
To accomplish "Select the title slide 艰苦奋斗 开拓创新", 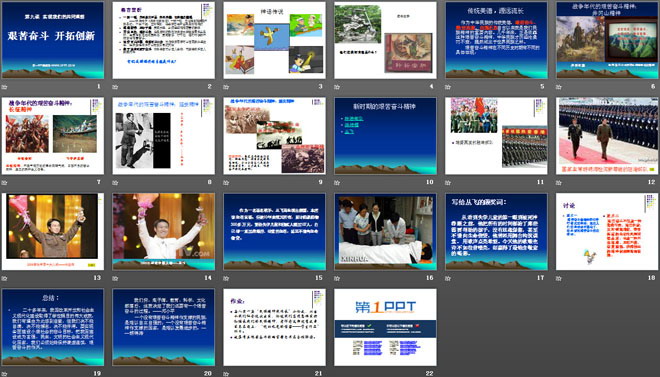I will pyautogui.click(x=53, y=40).
